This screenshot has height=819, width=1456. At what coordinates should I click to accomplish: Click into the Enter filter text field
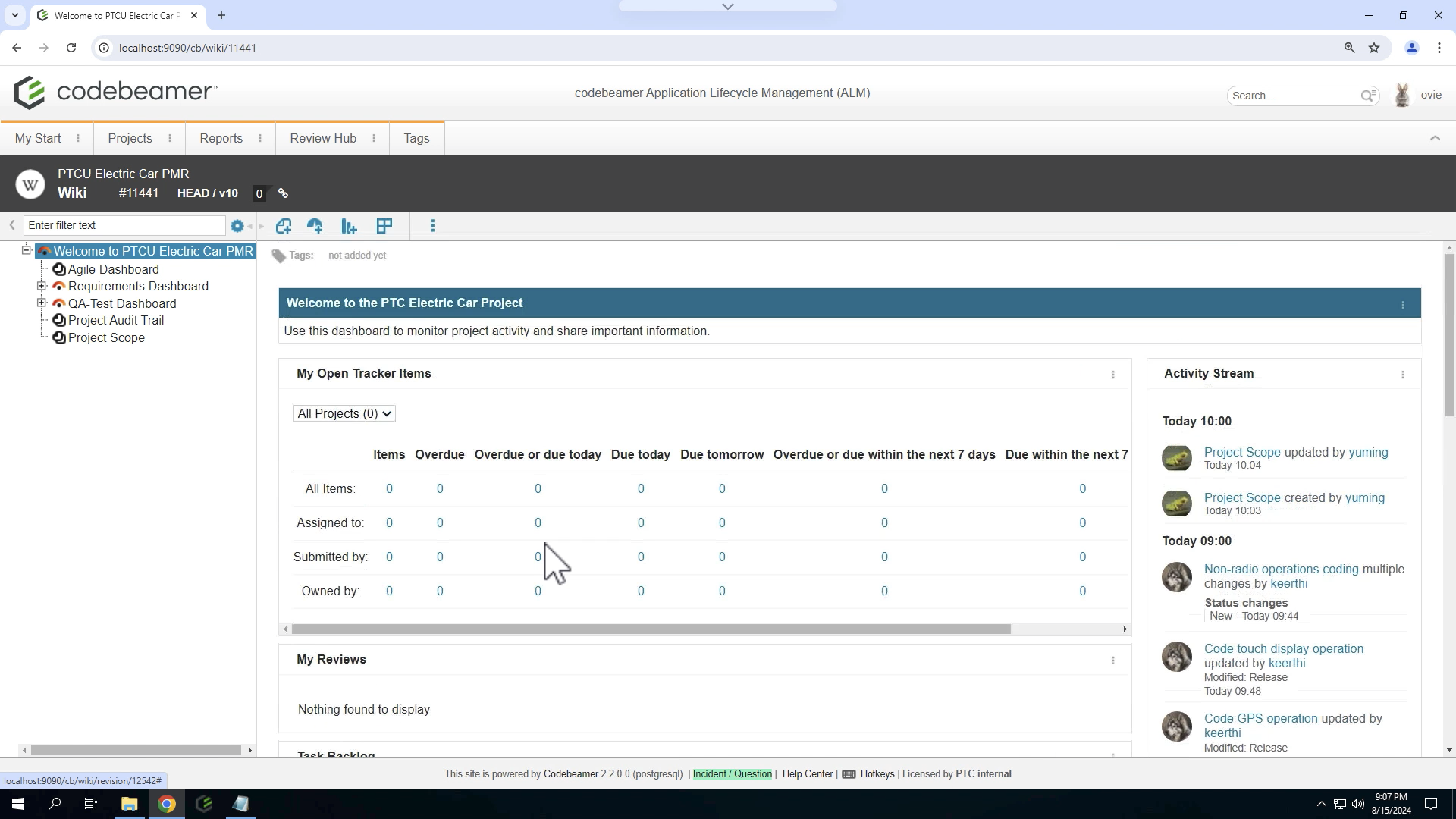click(x=125, y=225)
